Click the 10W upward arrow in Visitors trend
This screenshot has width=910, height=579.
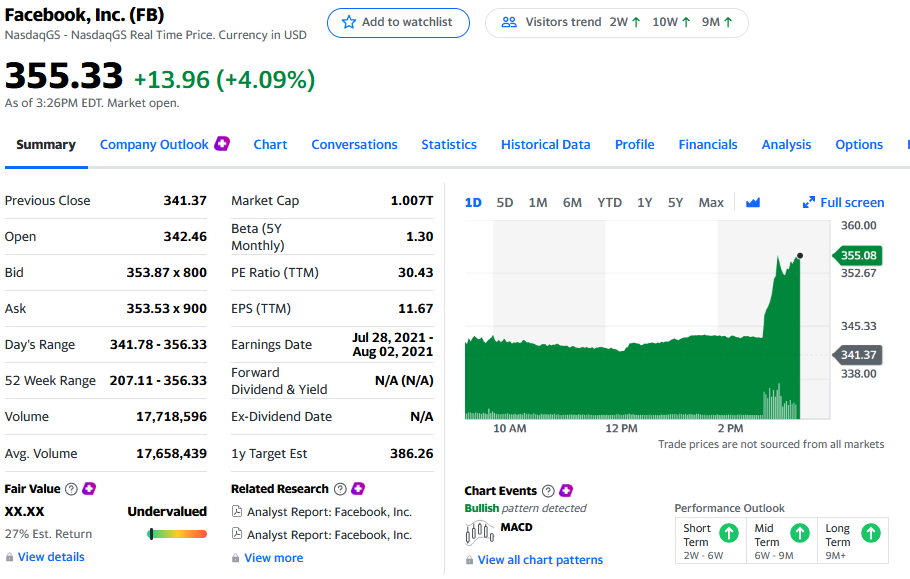[686, 22]
